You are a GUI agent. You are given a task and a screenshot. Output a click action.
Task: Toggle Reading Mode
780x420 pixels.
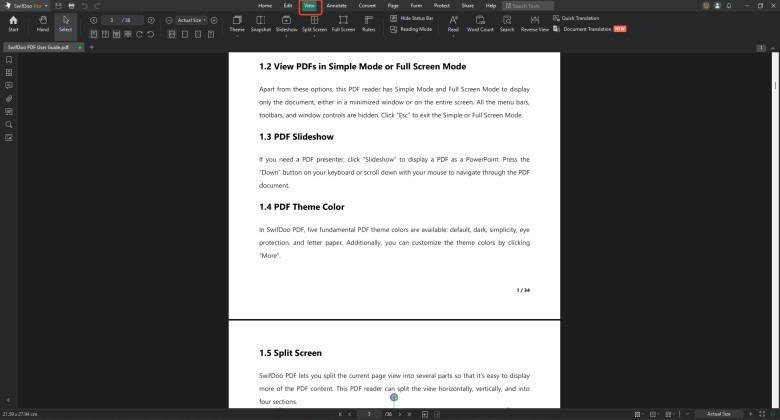(411, 29)
